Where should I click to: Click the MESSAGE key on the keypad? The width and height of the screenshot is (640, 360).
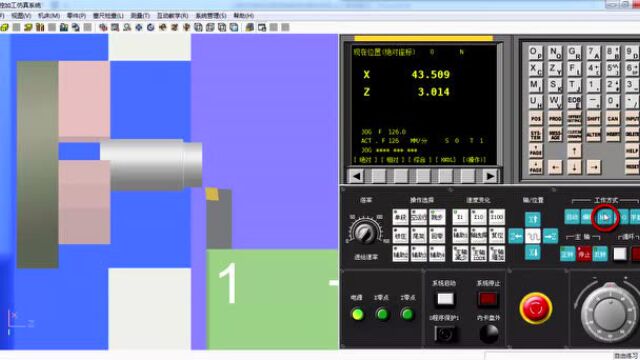[555, 134]
